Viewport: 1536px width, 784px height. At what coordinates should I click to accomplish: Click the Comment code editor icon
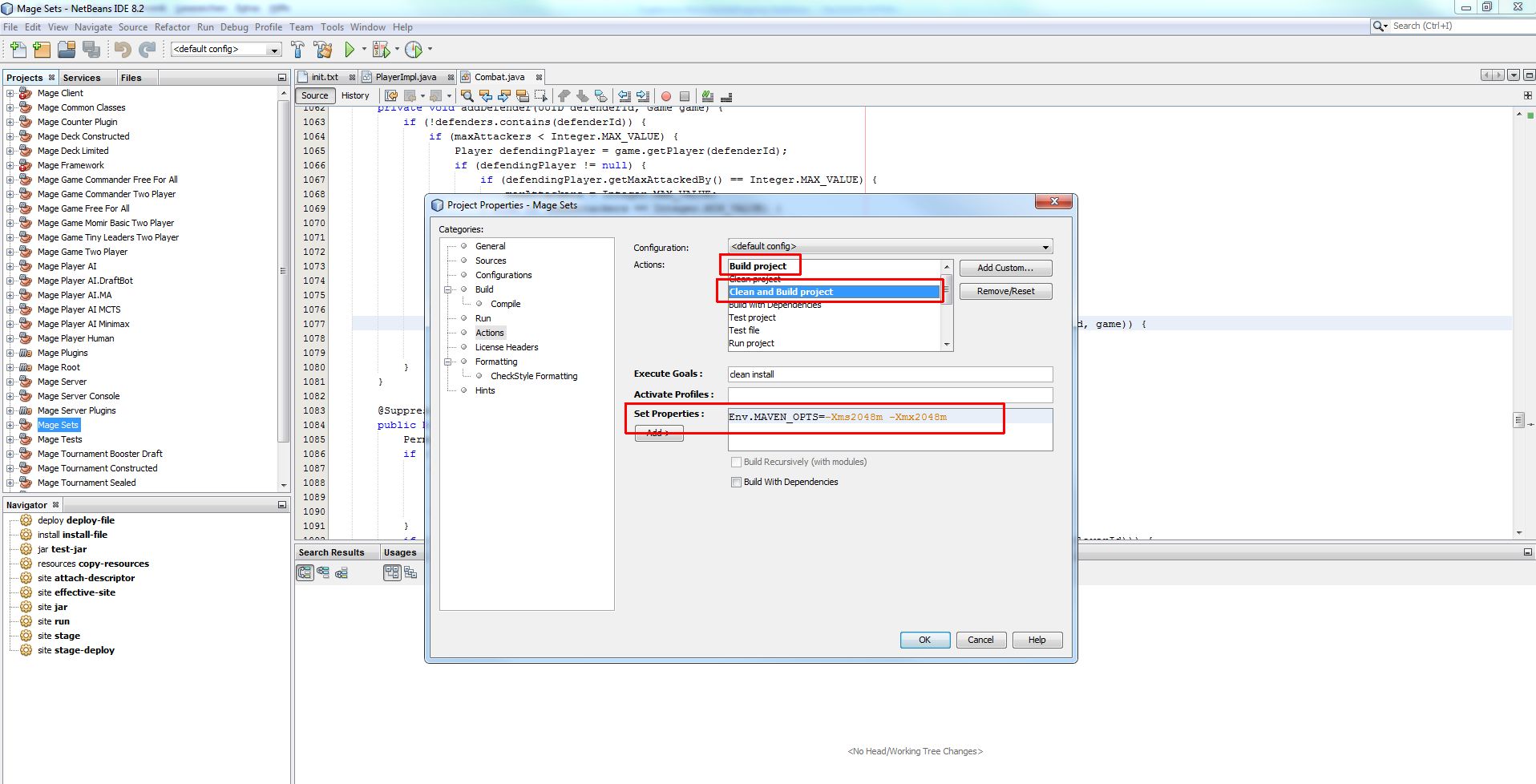click(707, 95)
